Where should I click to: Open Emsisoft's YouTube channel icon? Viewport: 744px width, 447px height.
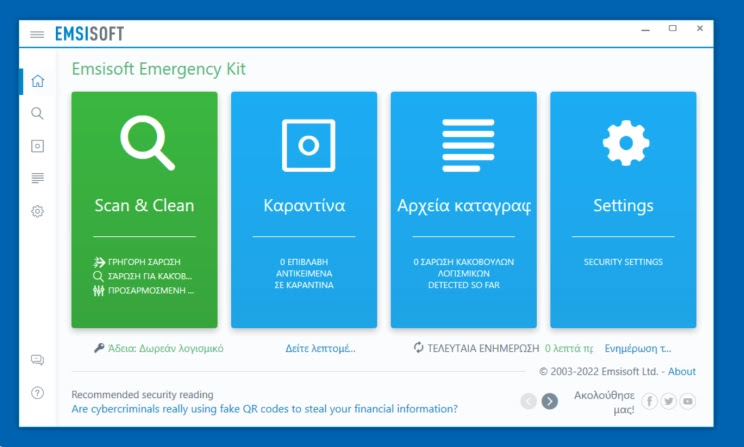tap(688, 401)
